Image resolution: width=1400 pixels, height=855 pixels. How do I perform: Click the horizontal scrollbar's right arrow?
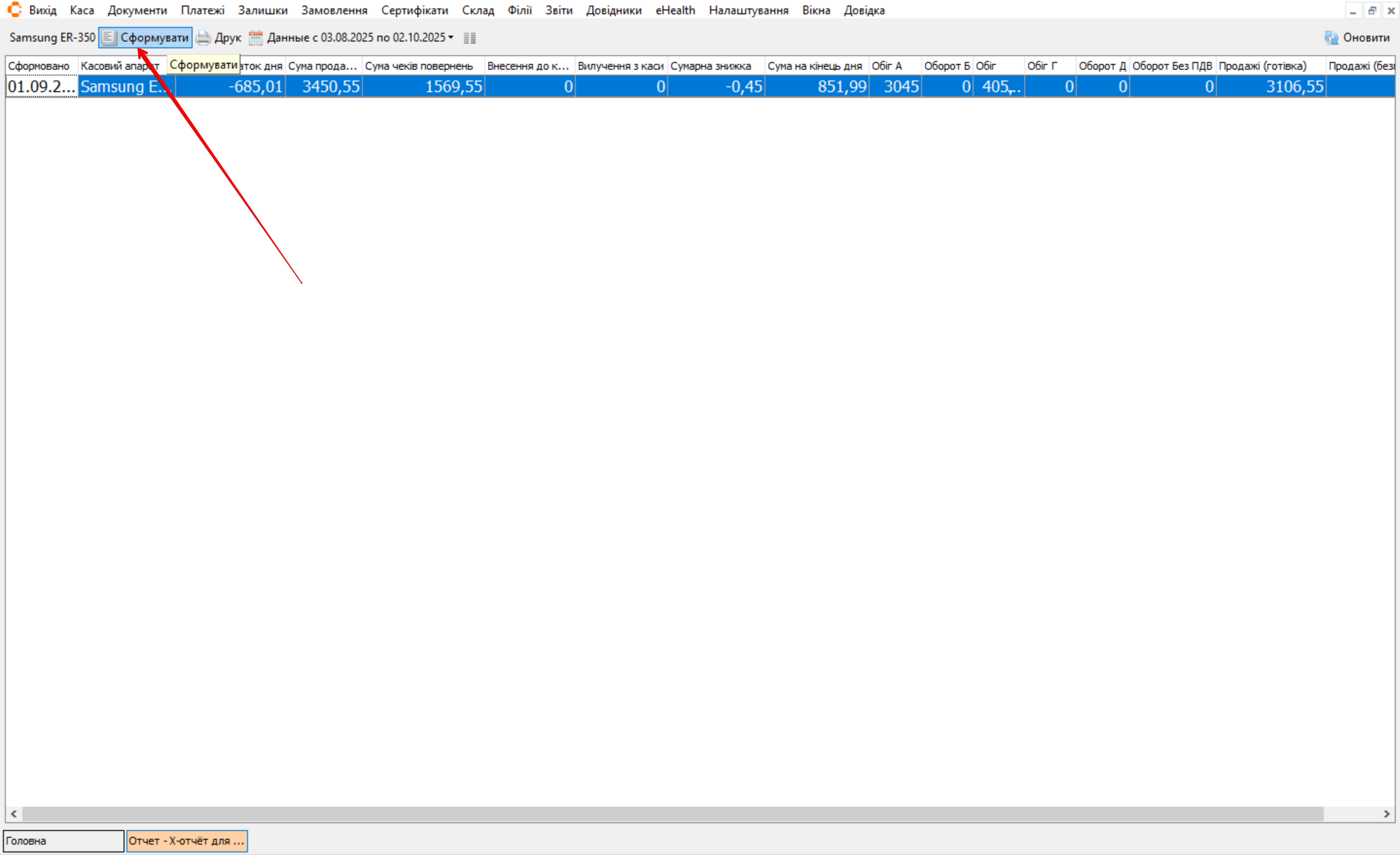coord(1386,813)
